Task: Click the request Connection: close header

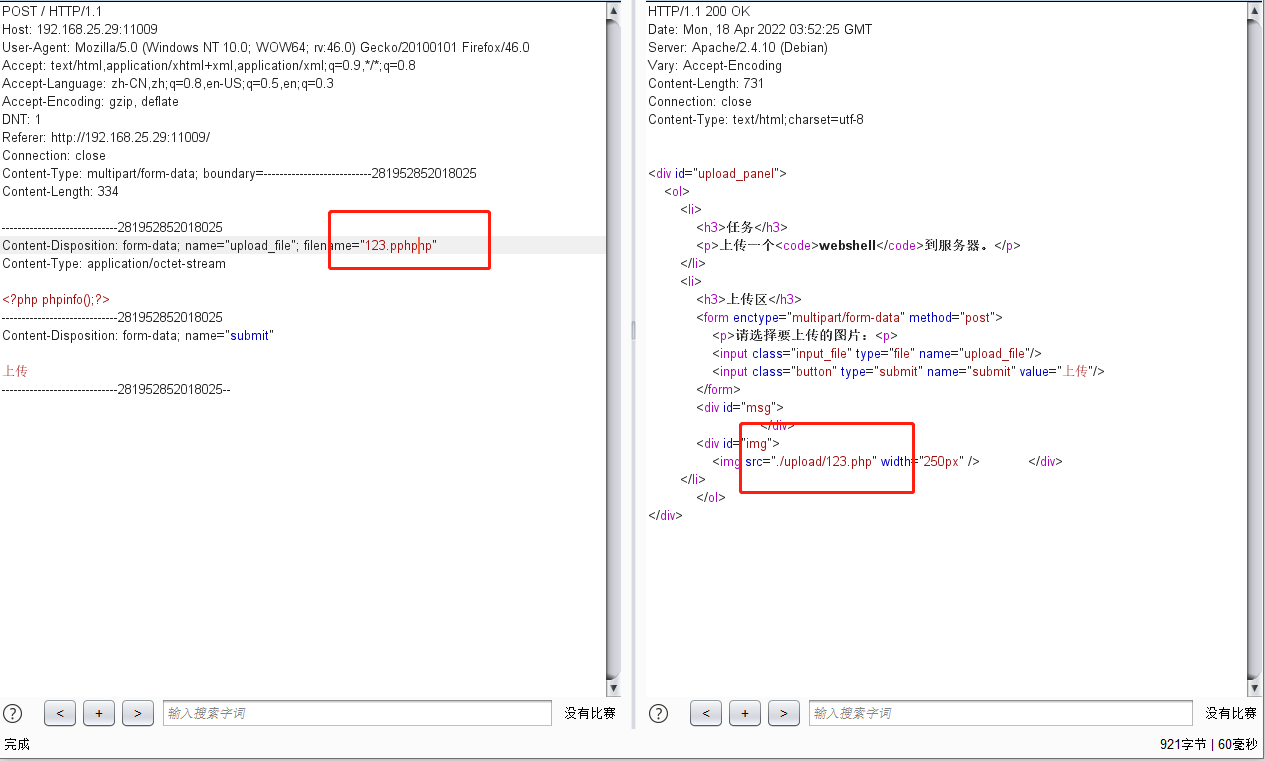Action: pos(54,155)
